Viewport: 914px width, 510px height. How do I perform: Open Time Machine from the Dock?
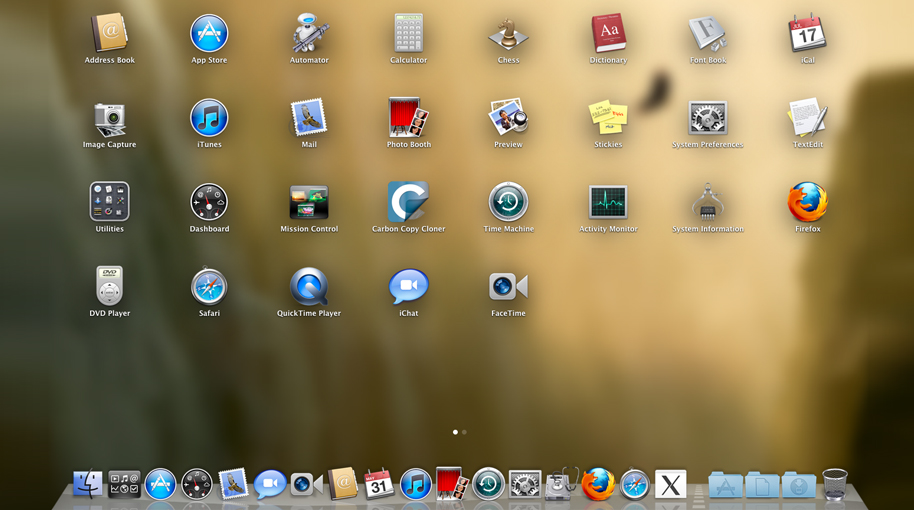tap(488, 484)
